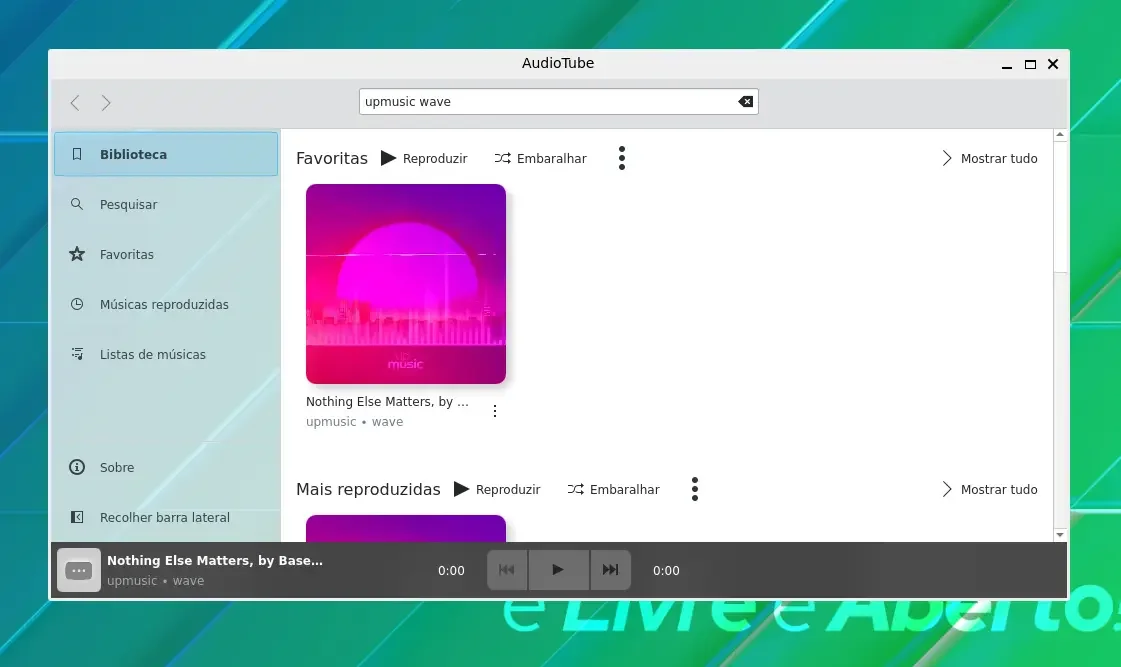Show all Mais reproduzidas with Mostrar tudo
The image size is (1121, 667).
990,489
